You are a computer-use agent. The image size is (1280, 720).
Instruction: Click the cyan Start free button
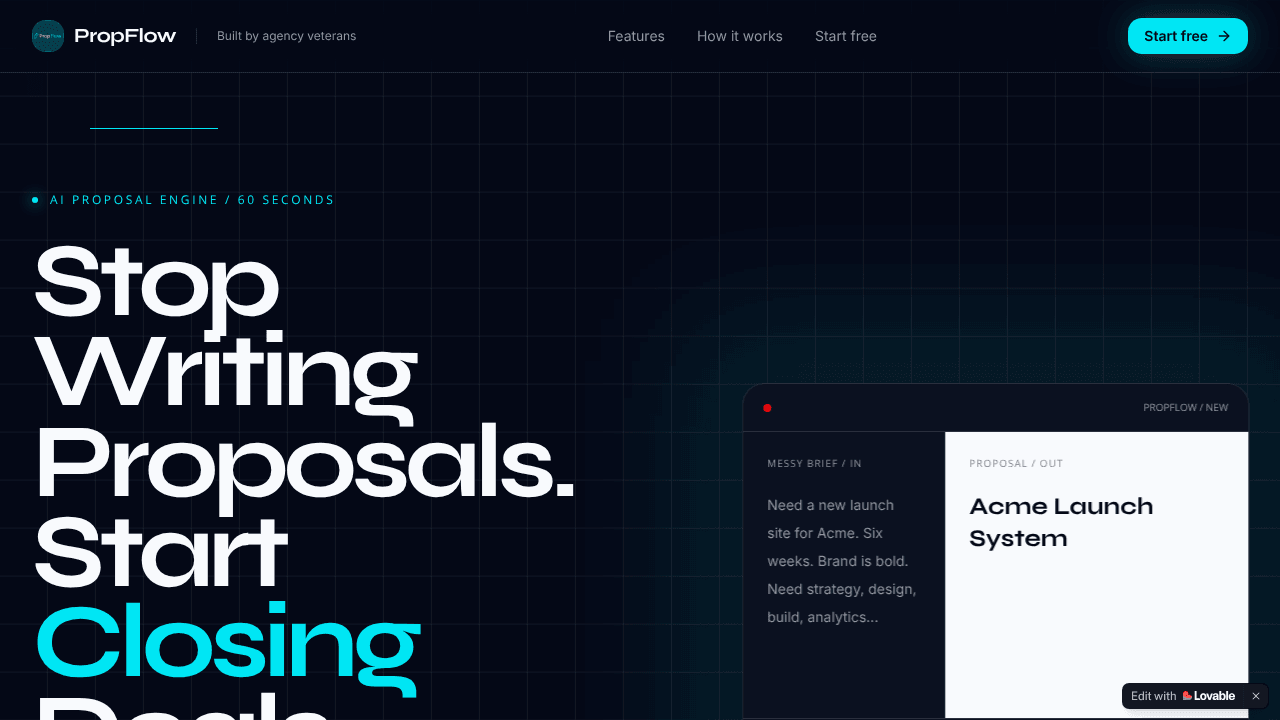click(1188, 36)
